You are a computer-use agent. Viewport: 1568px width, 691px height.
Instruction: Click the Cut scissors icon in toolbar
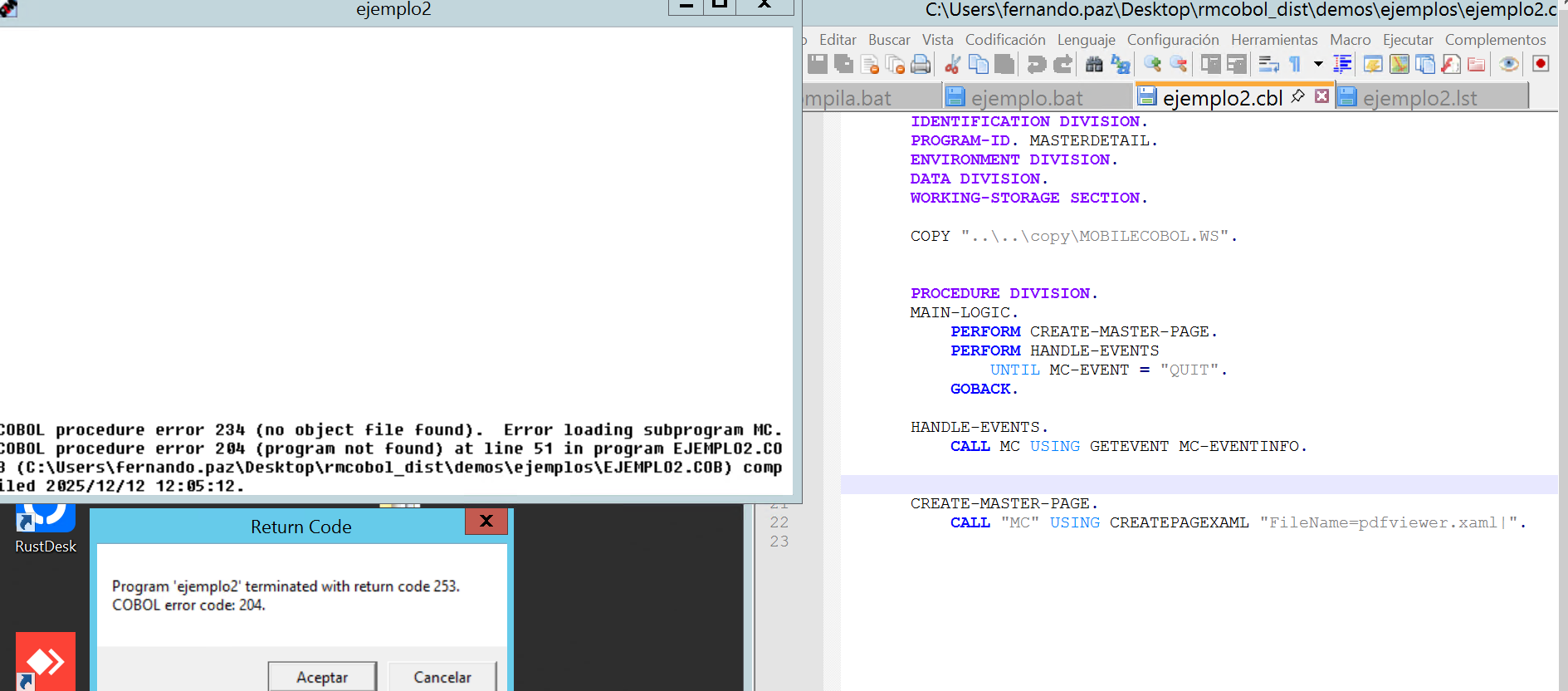pos(952,64)
